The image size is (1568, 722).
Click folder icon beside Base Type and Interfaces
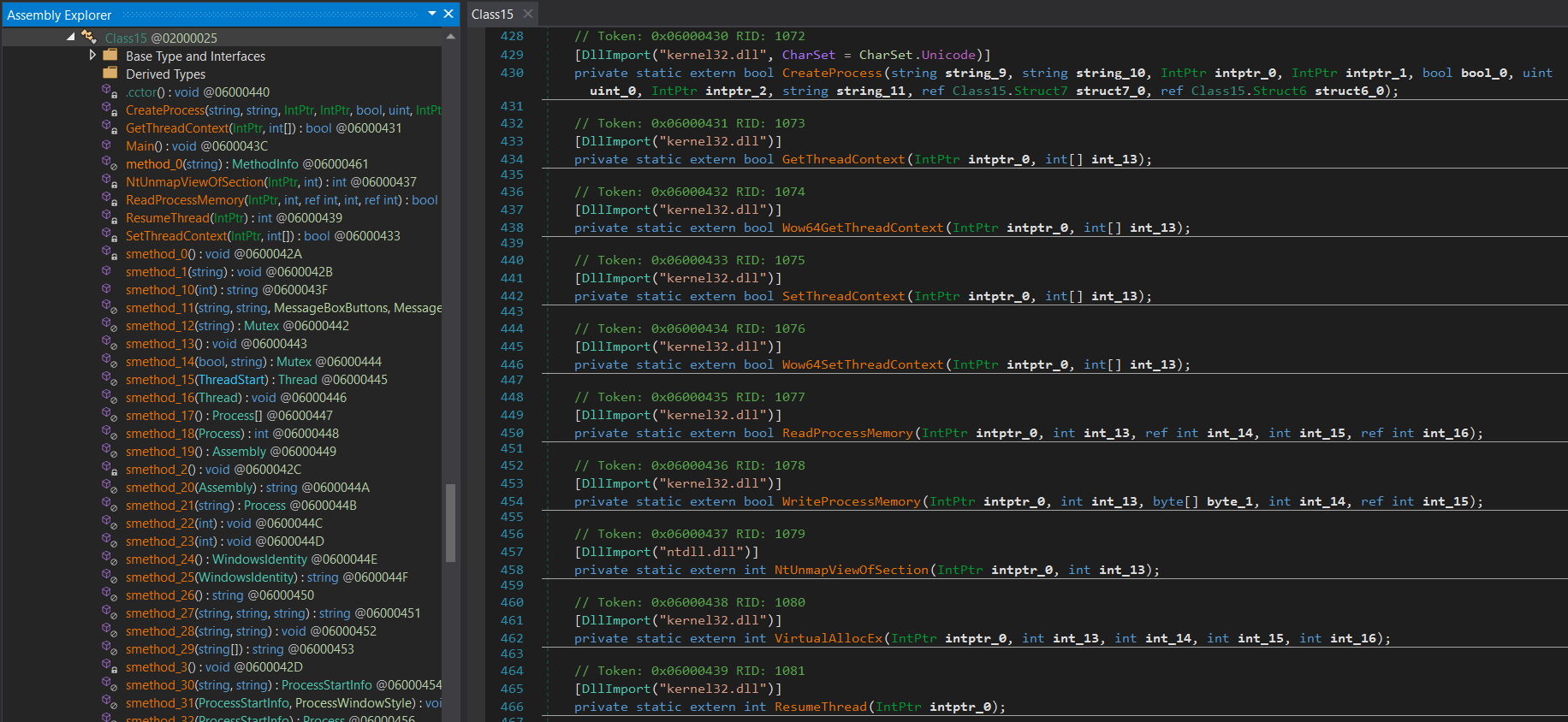110,56
